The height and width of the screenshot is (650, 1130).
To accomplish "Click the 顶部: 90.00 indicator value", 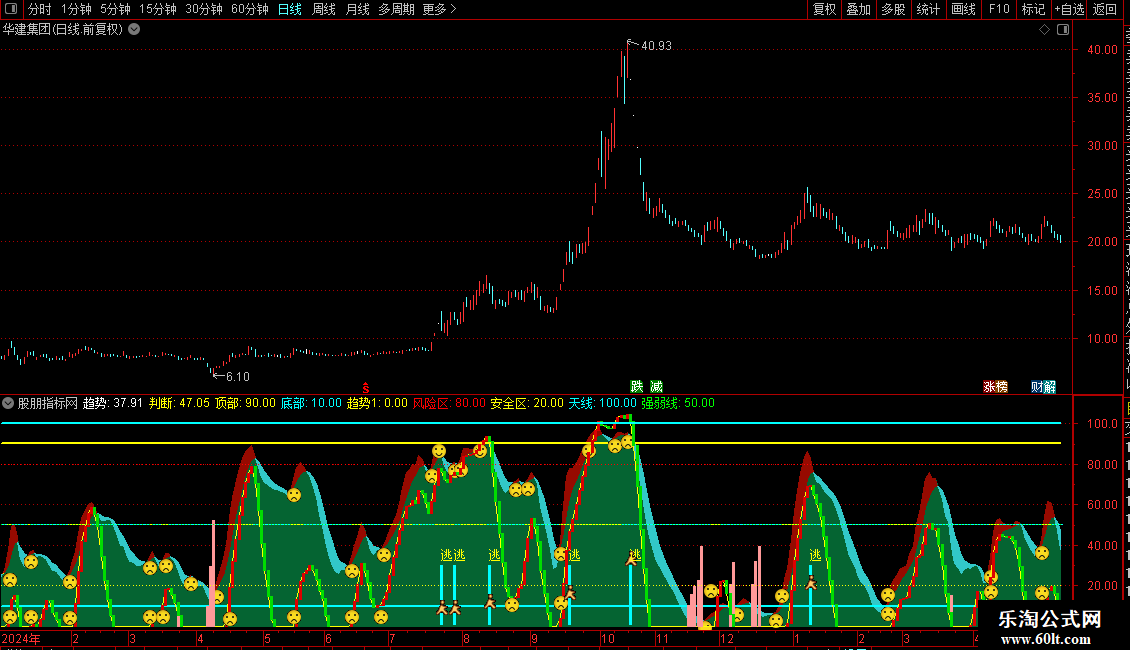I will [x=245, y=403].
